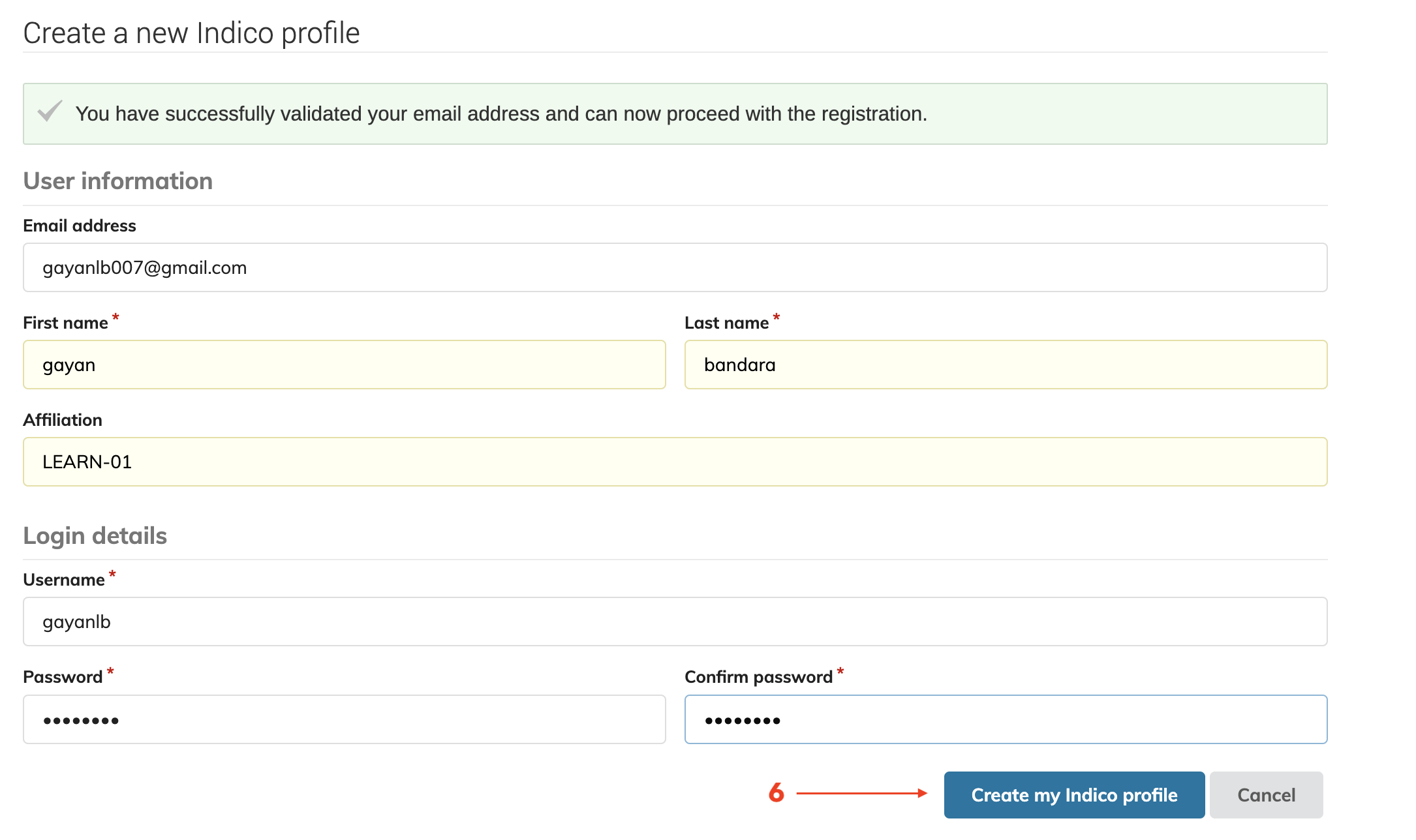Click the Last name label
This screenshot has height=840, width=1416.
click(x=726, y=323)
